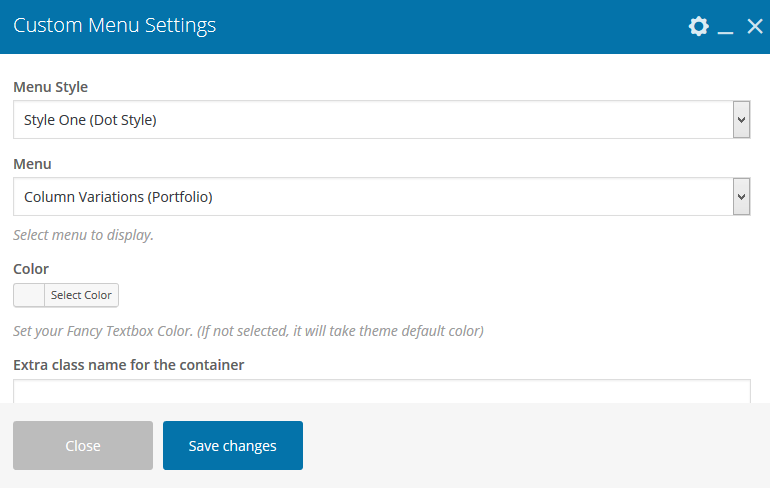Screen dimensions: 770x488
Task: Click the 'Select menu to display' hint
Action: (83, 236)
